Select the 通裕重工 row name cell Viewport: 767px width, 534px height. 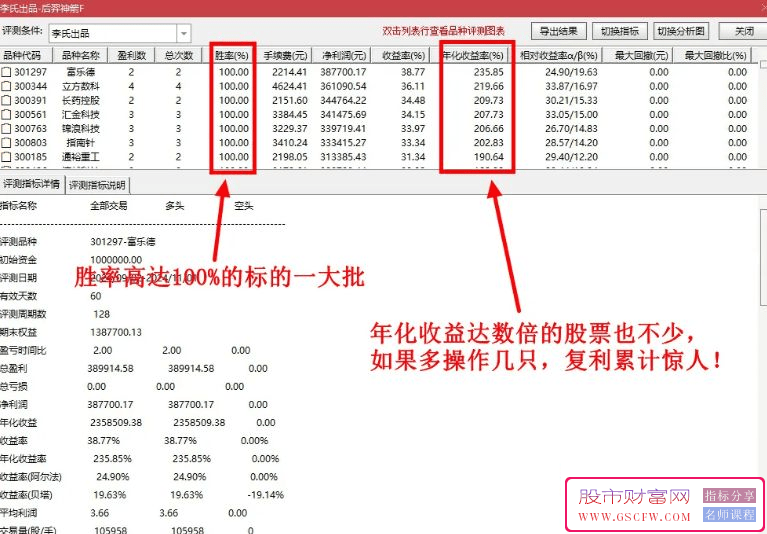click(x=81, y=157)
